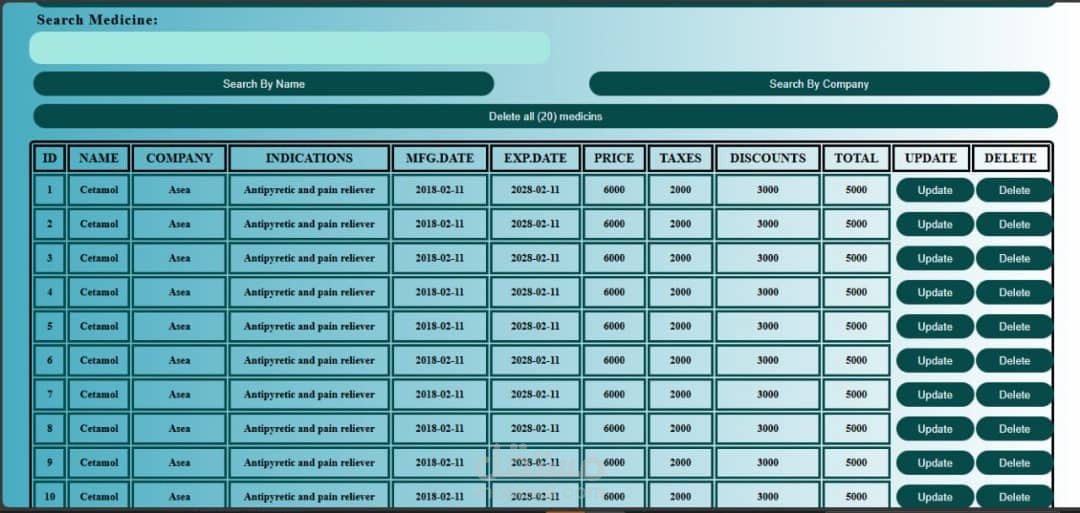The image size is (1080, 513).
Task: Click the TOTAL column header
Action: [x=856, y=158]
